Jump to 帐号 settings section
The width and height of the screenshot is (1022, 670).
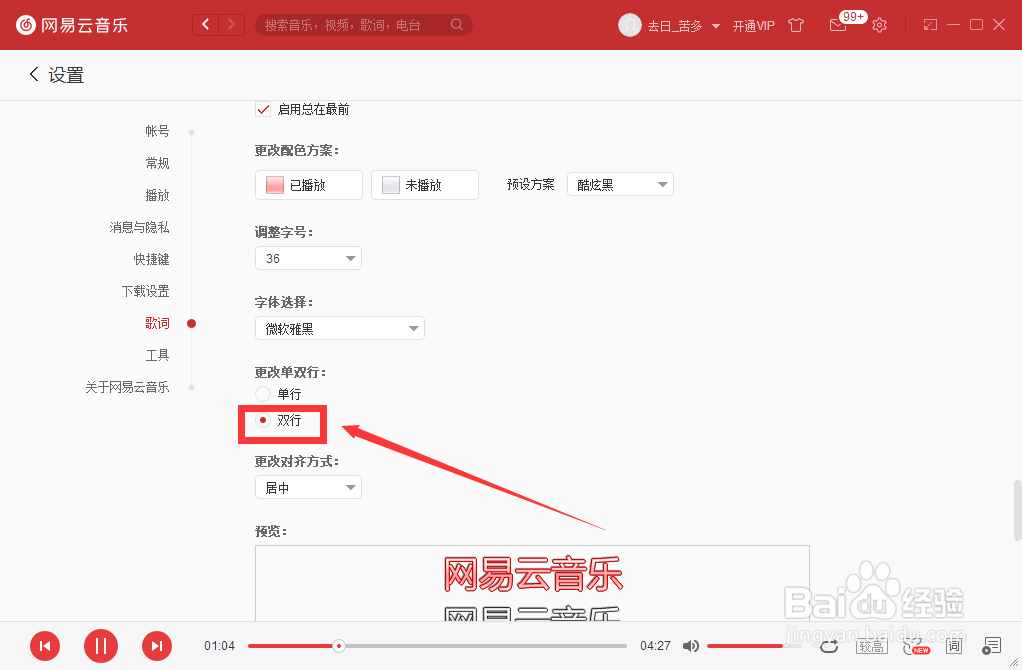pos(157,131)
